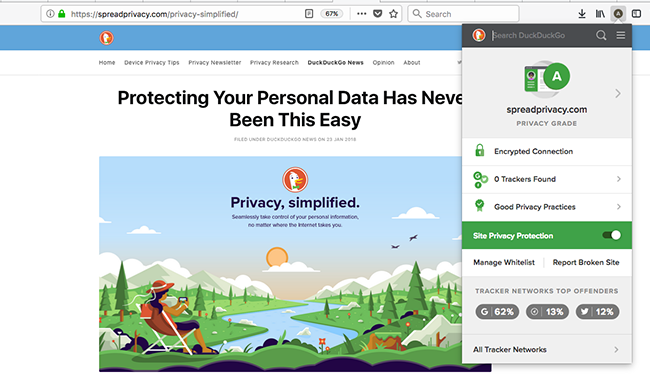Screen dimensions: 650x385
Task: Expand Good Privacy Practices row
Action: click(x=547, y=207)
